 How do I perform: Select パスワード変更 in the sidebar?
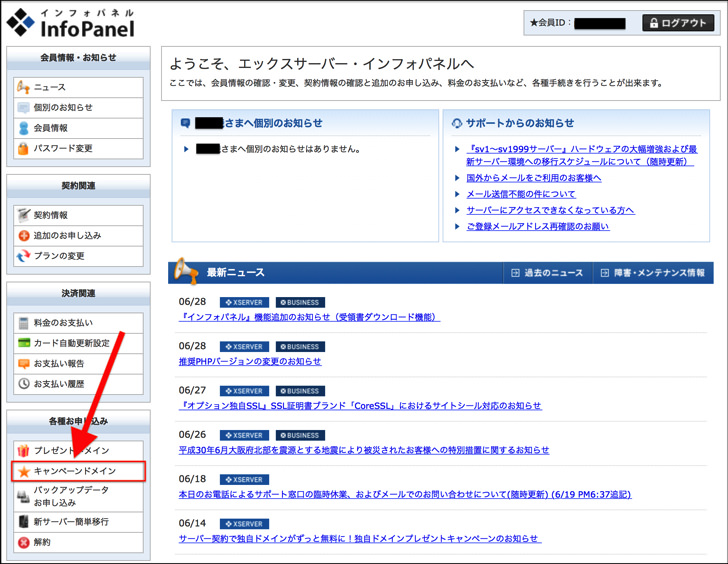coord(78,149)
